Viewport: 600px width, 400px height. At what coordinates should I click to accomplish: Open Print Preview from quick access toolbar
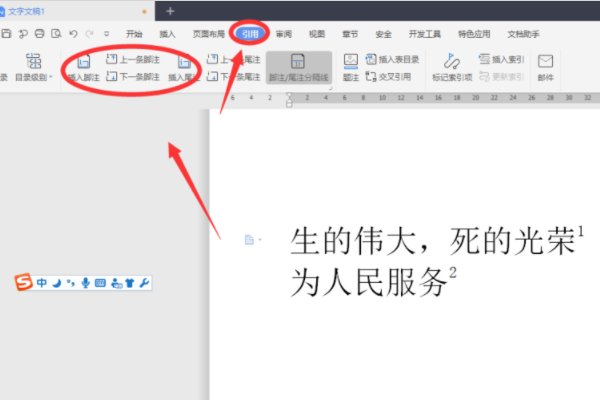click(56, 34)
